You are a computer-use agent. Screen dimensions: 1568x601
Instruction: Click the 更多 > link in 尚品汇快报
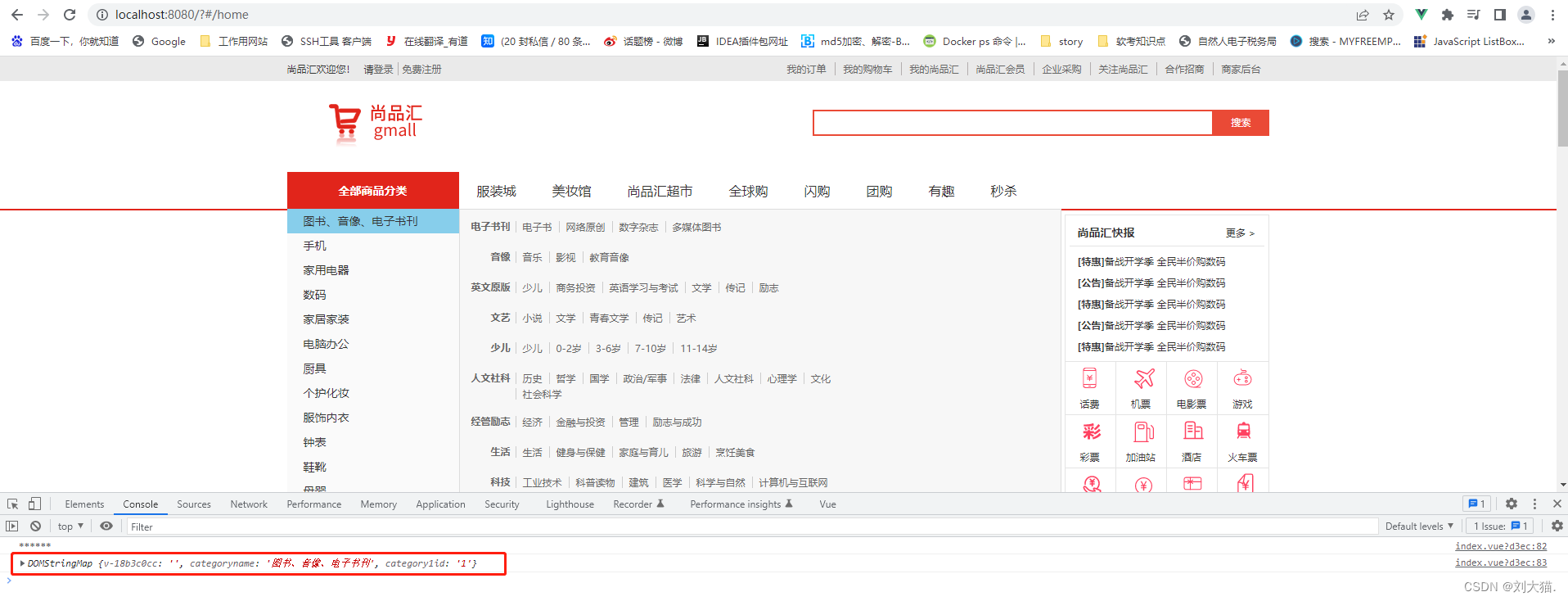1240,233
